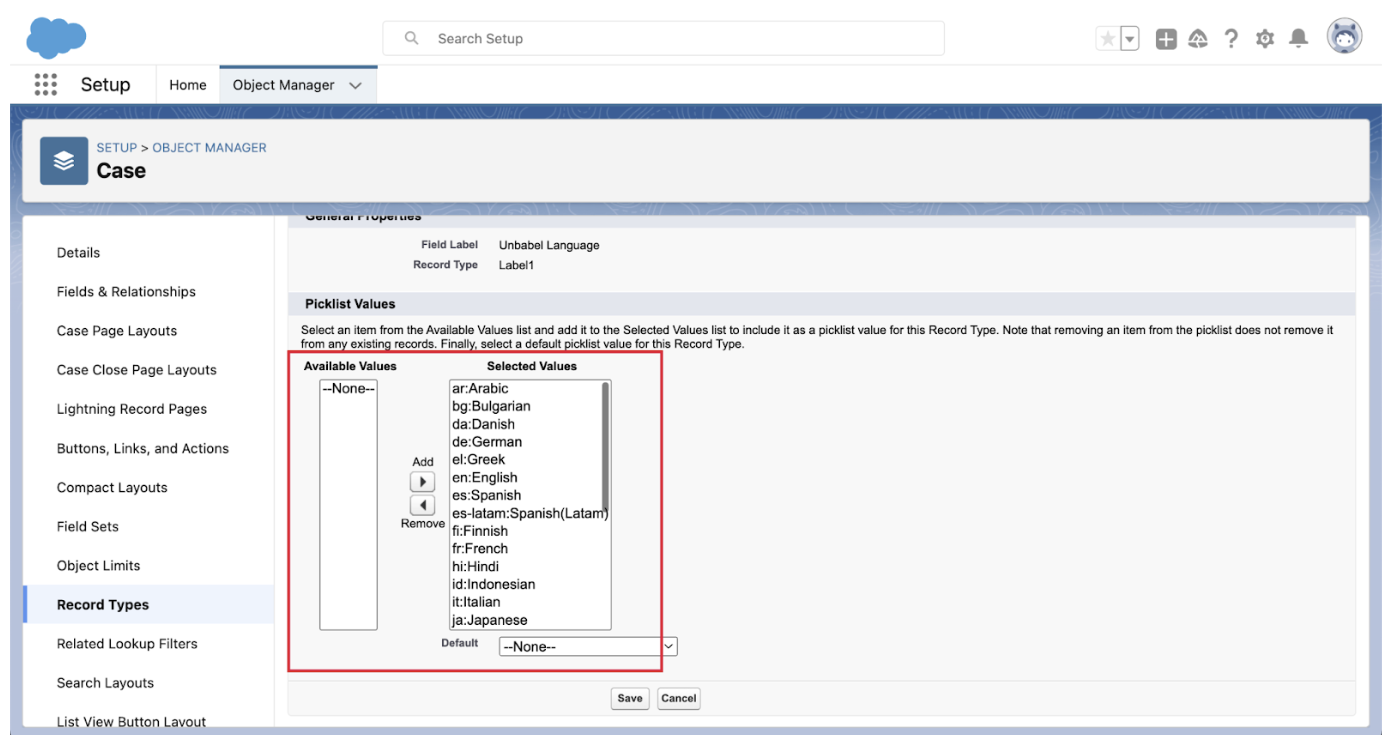Select --None-- in Available Values

[x=348, y=389]
